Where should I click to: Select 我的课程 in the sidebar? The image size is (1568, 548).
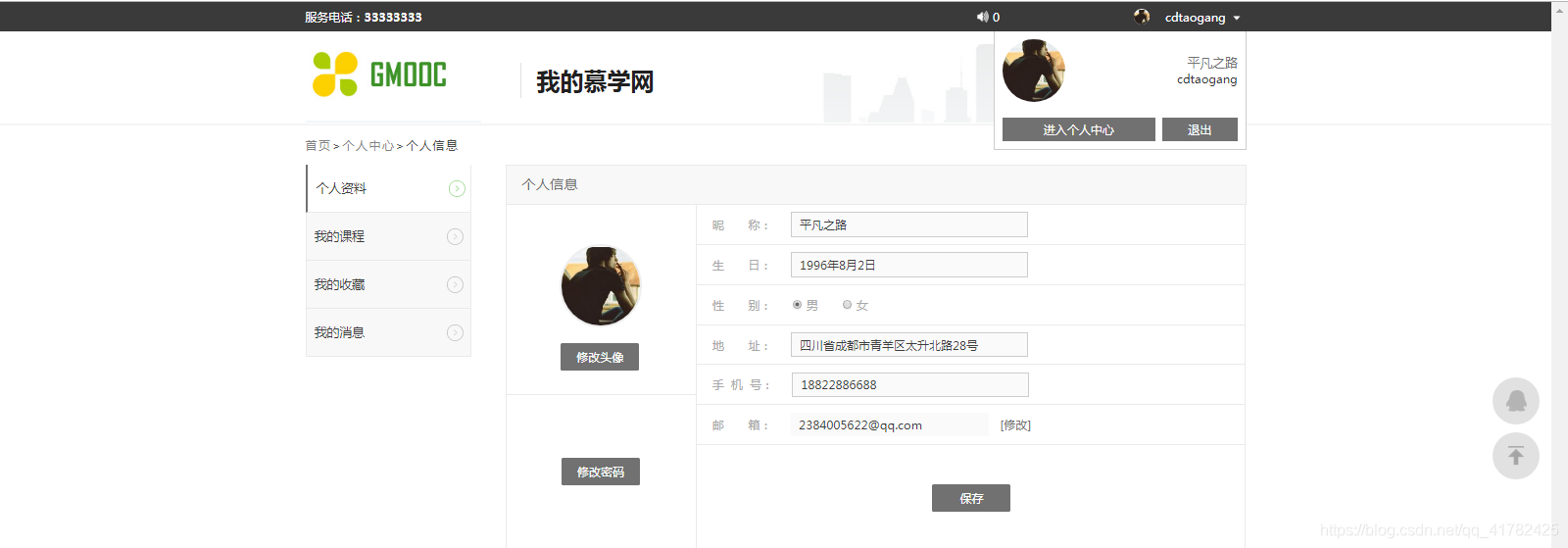(389, 236)
